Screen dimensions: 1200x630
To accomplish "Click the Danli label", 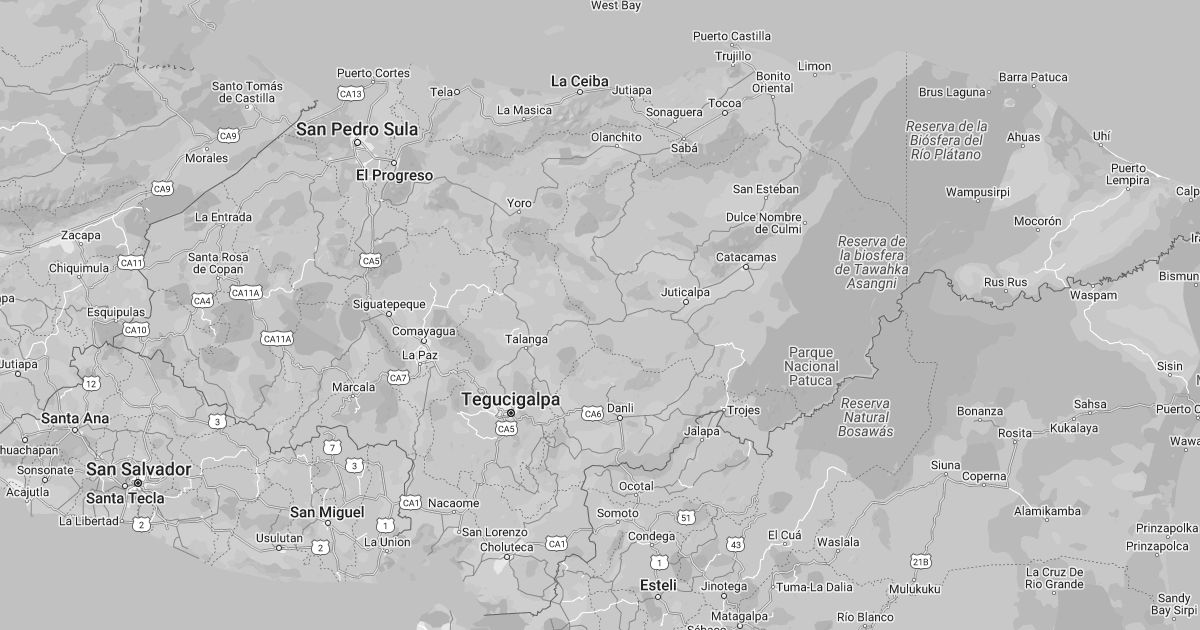I will pyautogui.click(x=620, y=408).
